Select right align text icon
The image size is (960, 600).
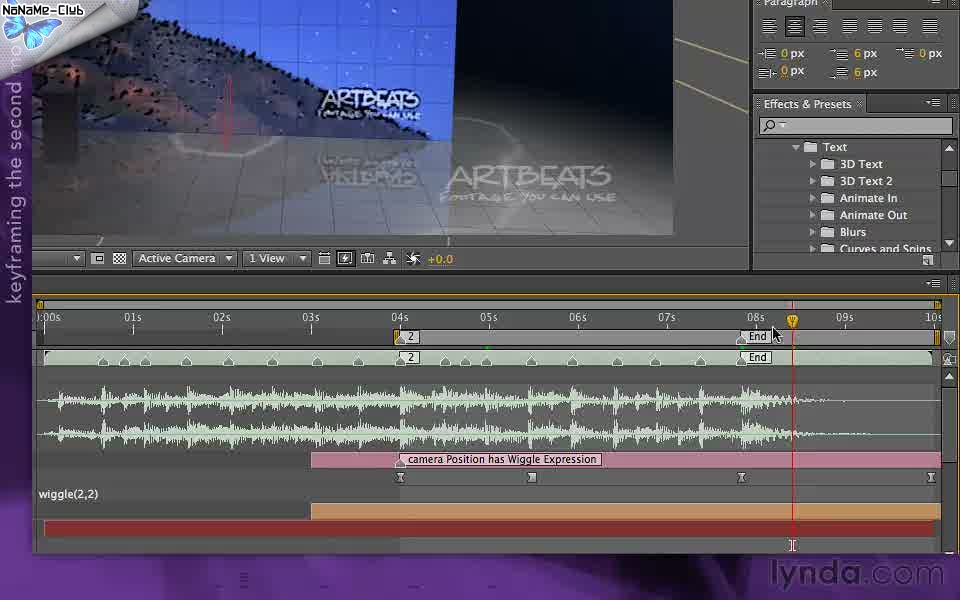820,27
